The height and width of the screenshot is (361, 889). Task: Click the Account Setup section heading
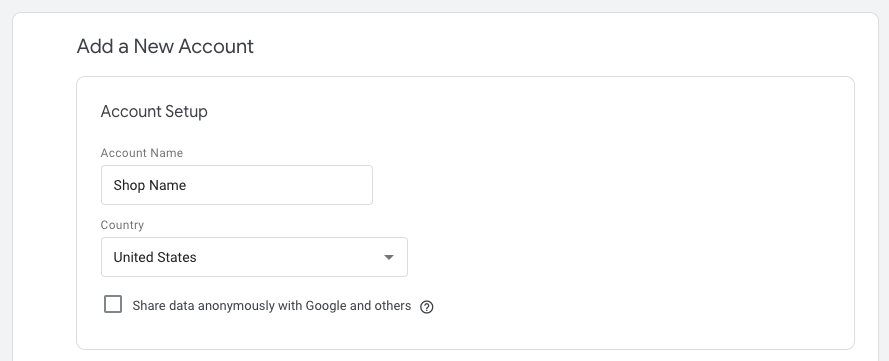tap(154, 111)
